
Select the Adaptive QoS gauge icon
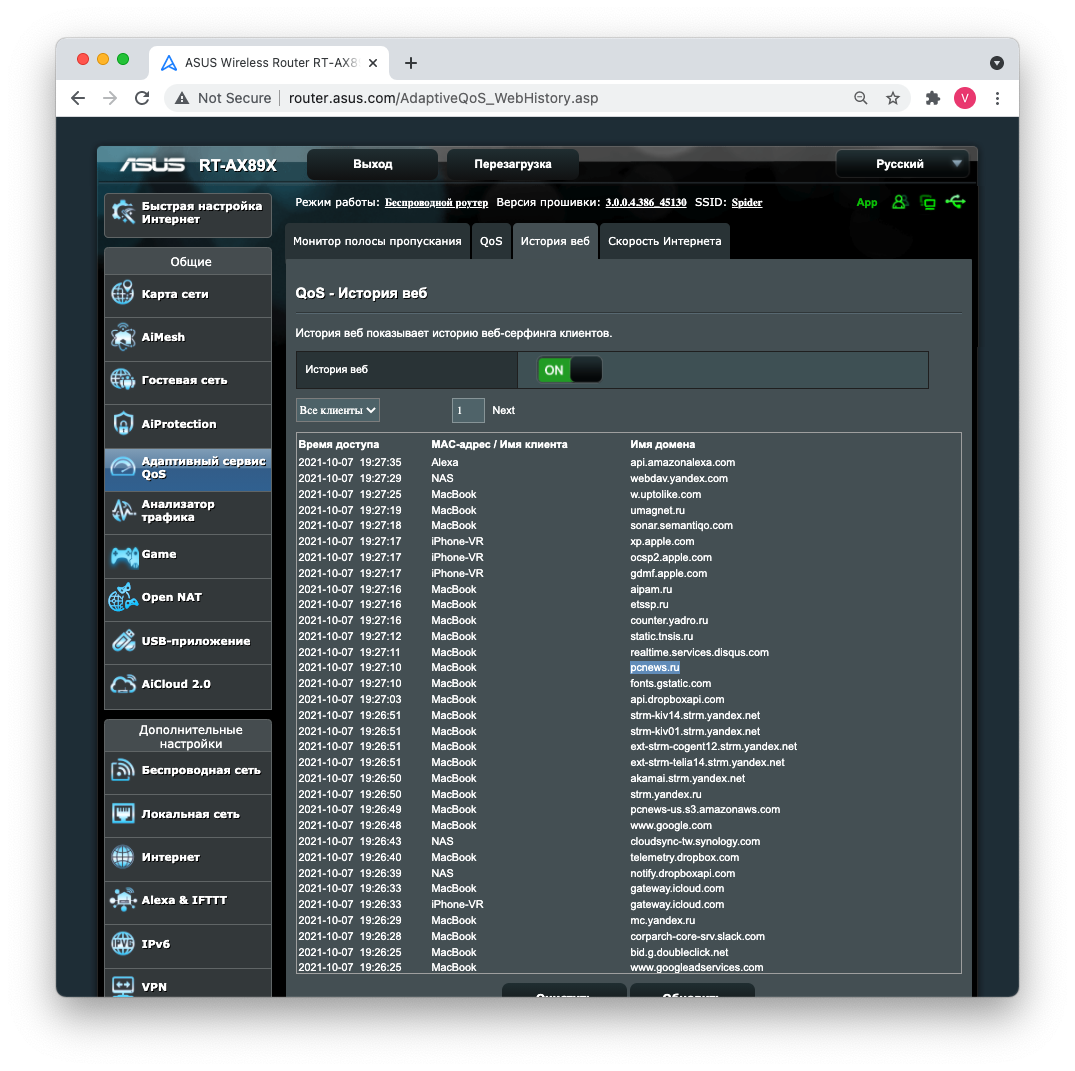123,468
